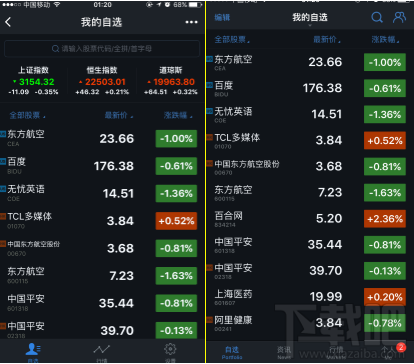Viewport: 414px width, 364px height.
Task: Open 中国平安 601318 row in left screen
Action: point(102,303)
